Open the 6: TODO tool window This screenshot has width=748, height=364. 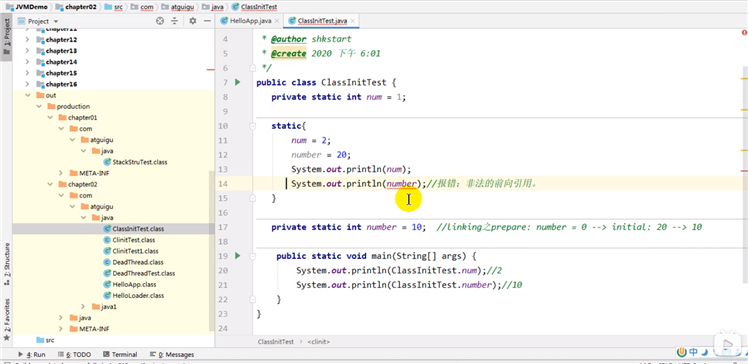(x=74, y=354)
